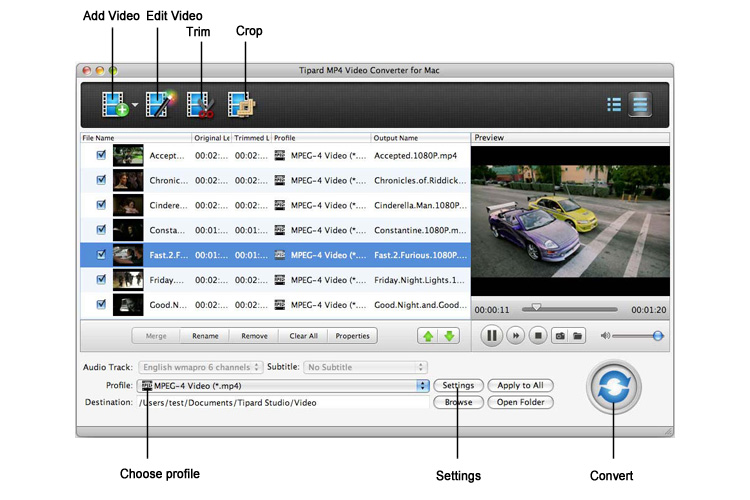Screen dimensions: 750x500
Task: Click the Add Video toolbar icon
Action: [x=115, y=104]
